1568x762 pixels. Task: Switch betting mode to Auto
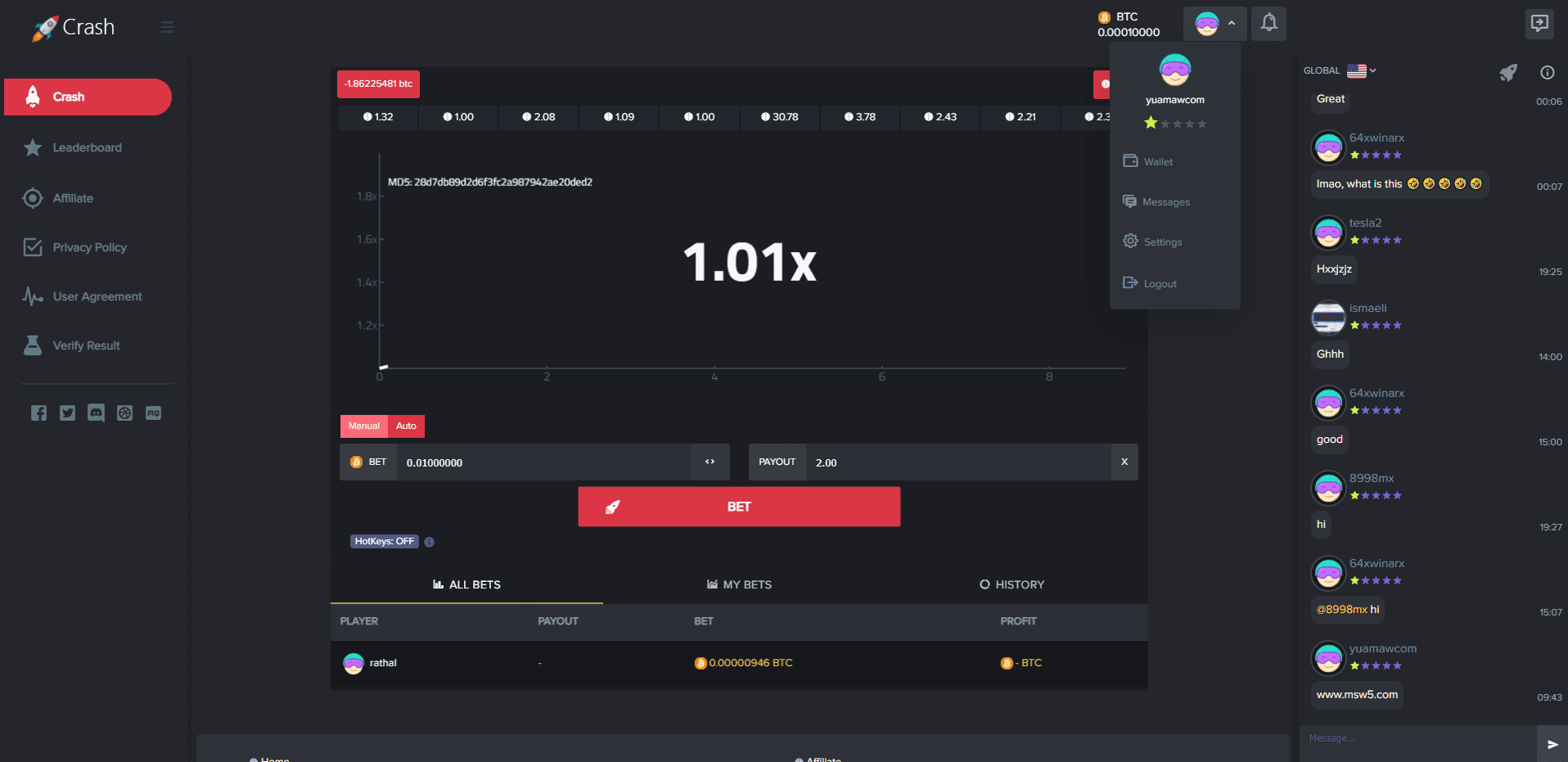tap(406, 426)
